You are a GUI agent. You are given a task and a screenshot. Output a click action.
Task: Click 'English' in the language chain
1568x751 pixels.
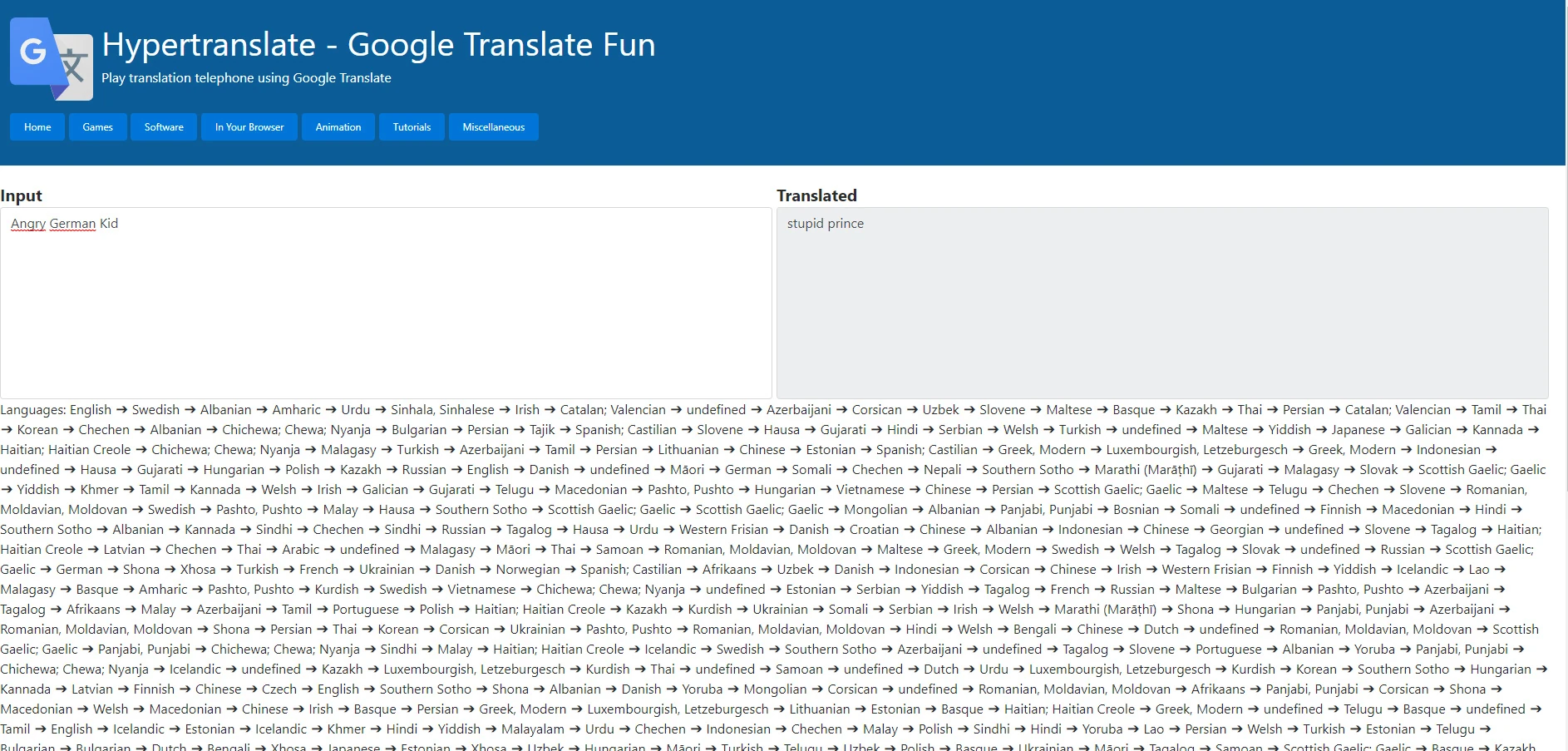tap(91, 409)
